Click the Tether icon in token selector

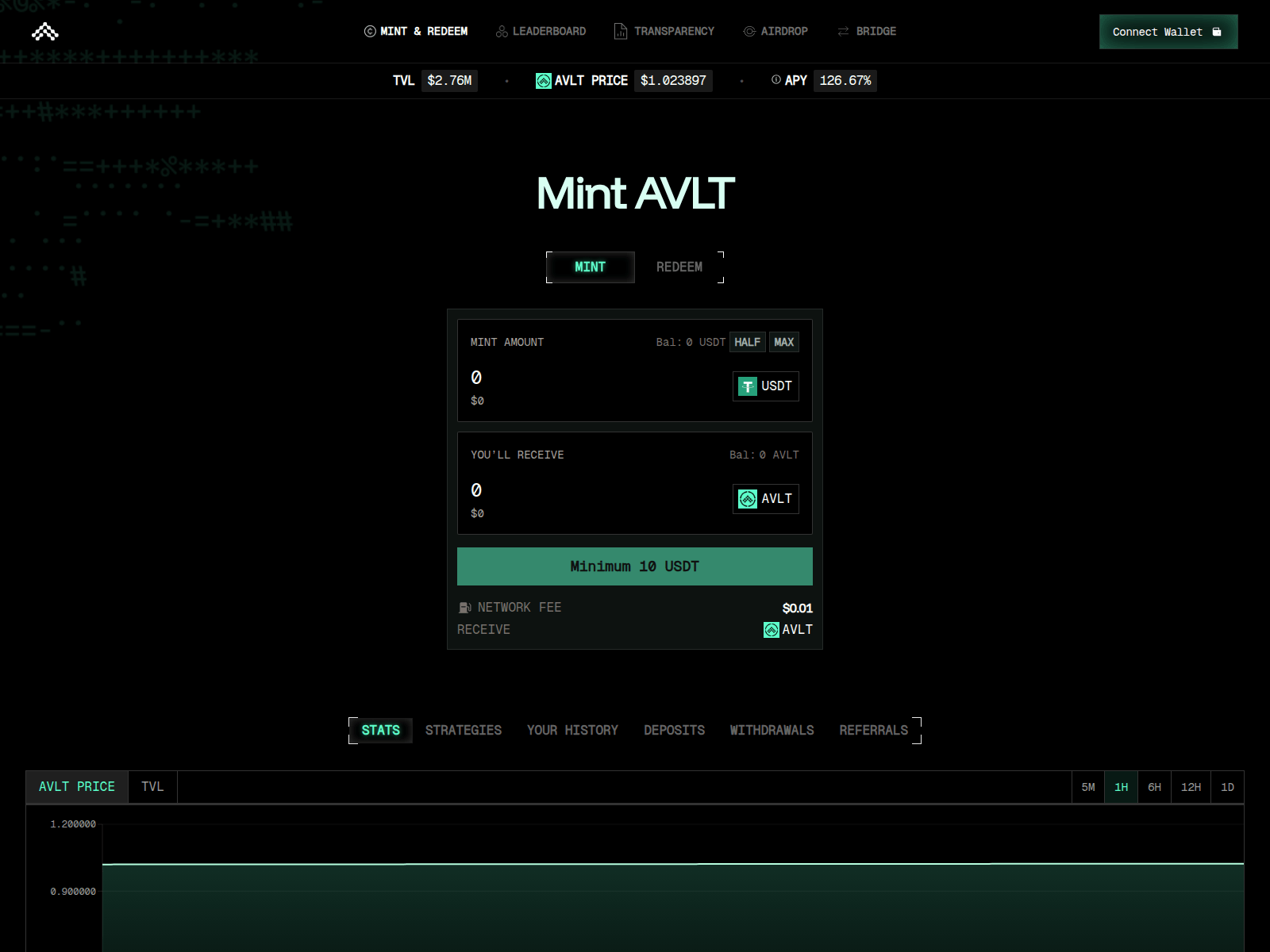[x=748, y=386]
